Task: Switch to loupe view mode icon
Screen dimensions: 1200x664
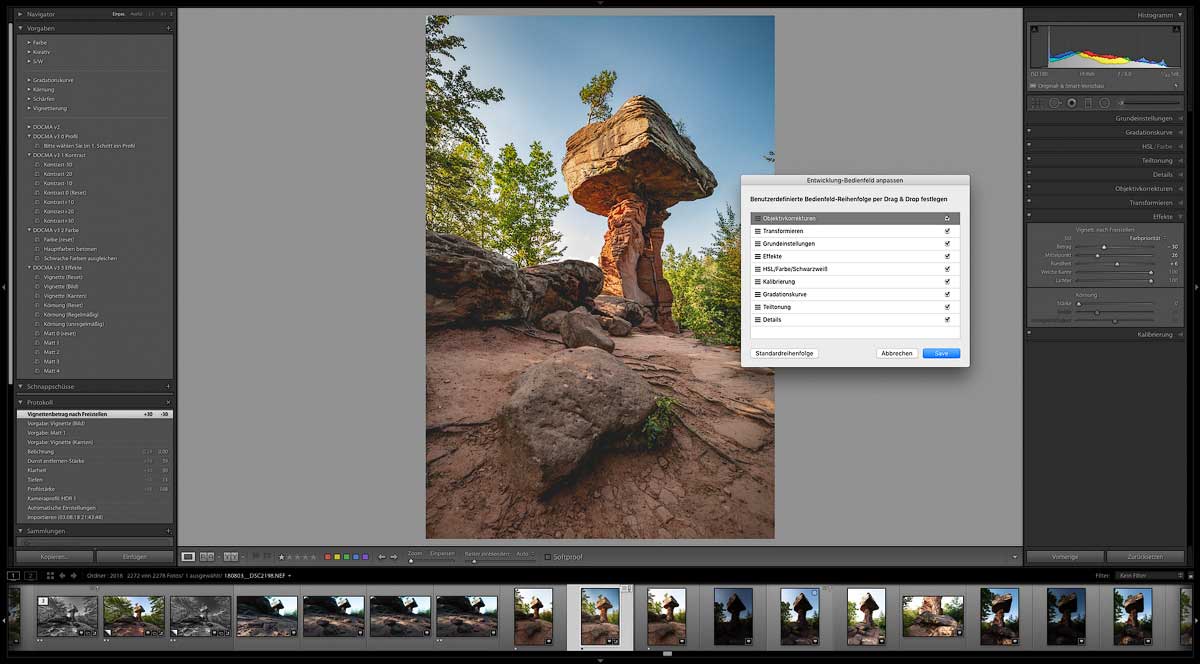Action: tap(188, 556)
